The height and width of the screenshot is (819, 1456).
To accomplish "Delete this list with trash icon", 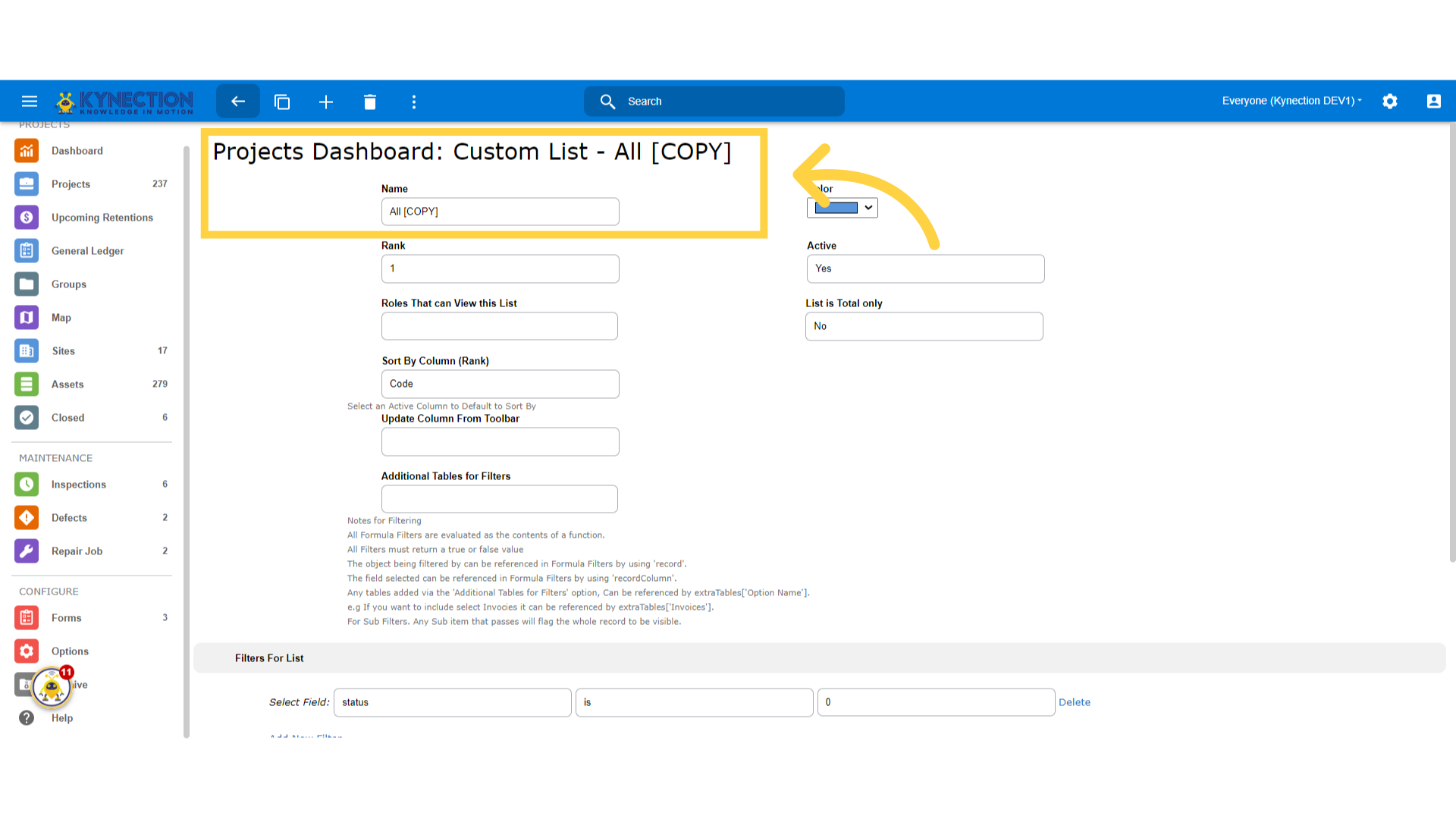I will (x=370, y=102).
